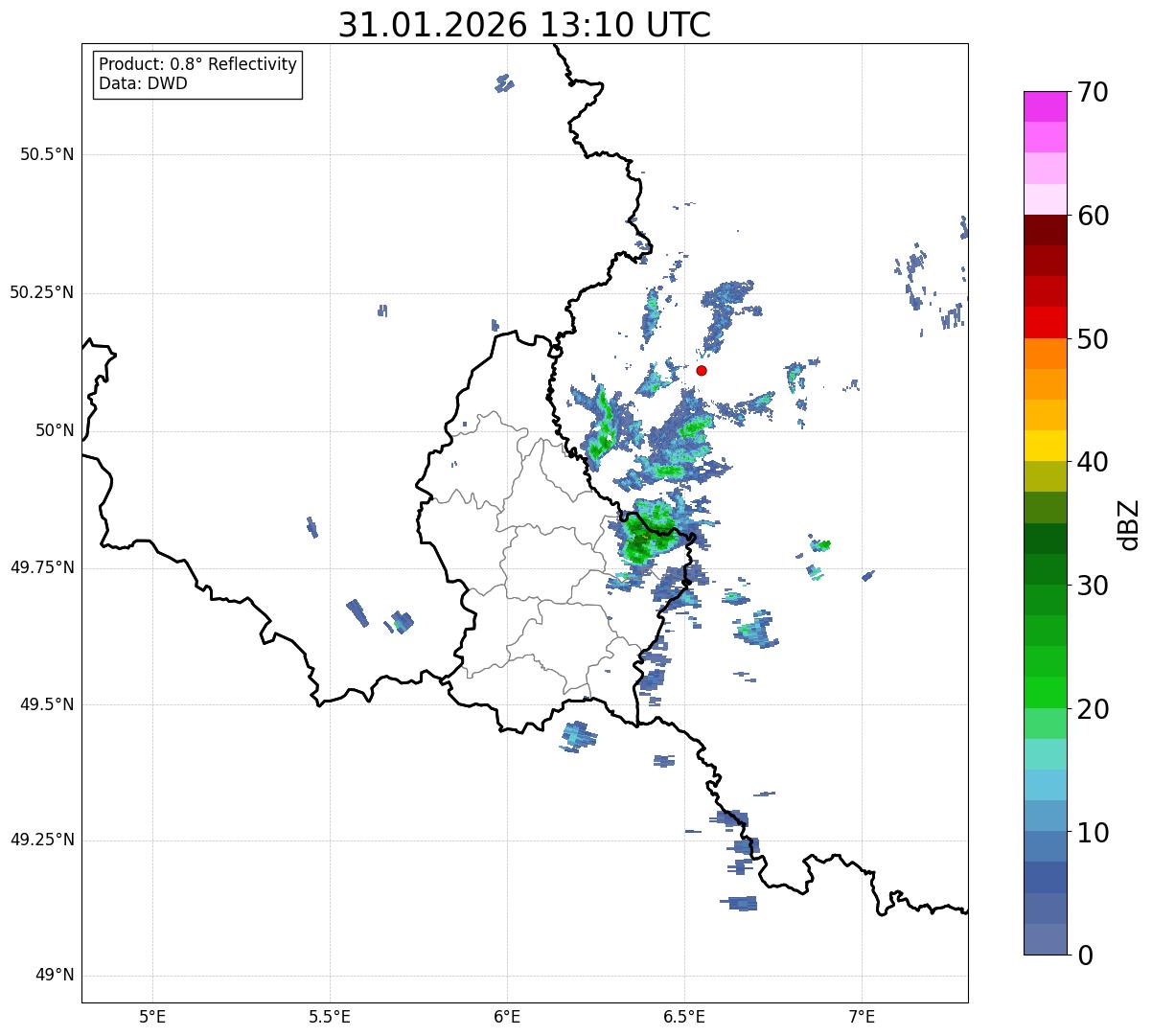Click the 49.5°N latitude label

[x=47, y=704]
